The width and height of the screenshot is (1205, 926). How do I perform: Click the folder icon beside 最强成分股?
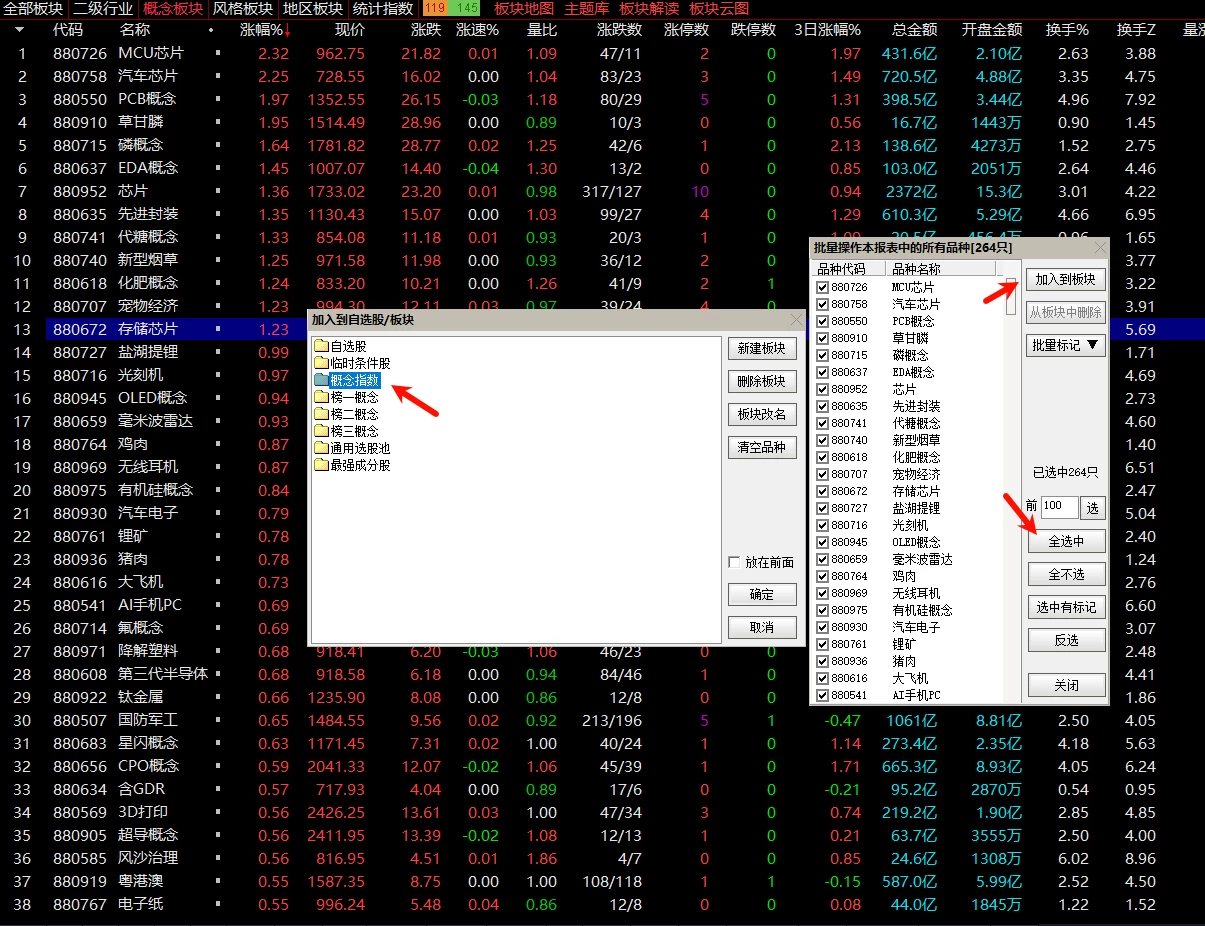pos(321,465)
